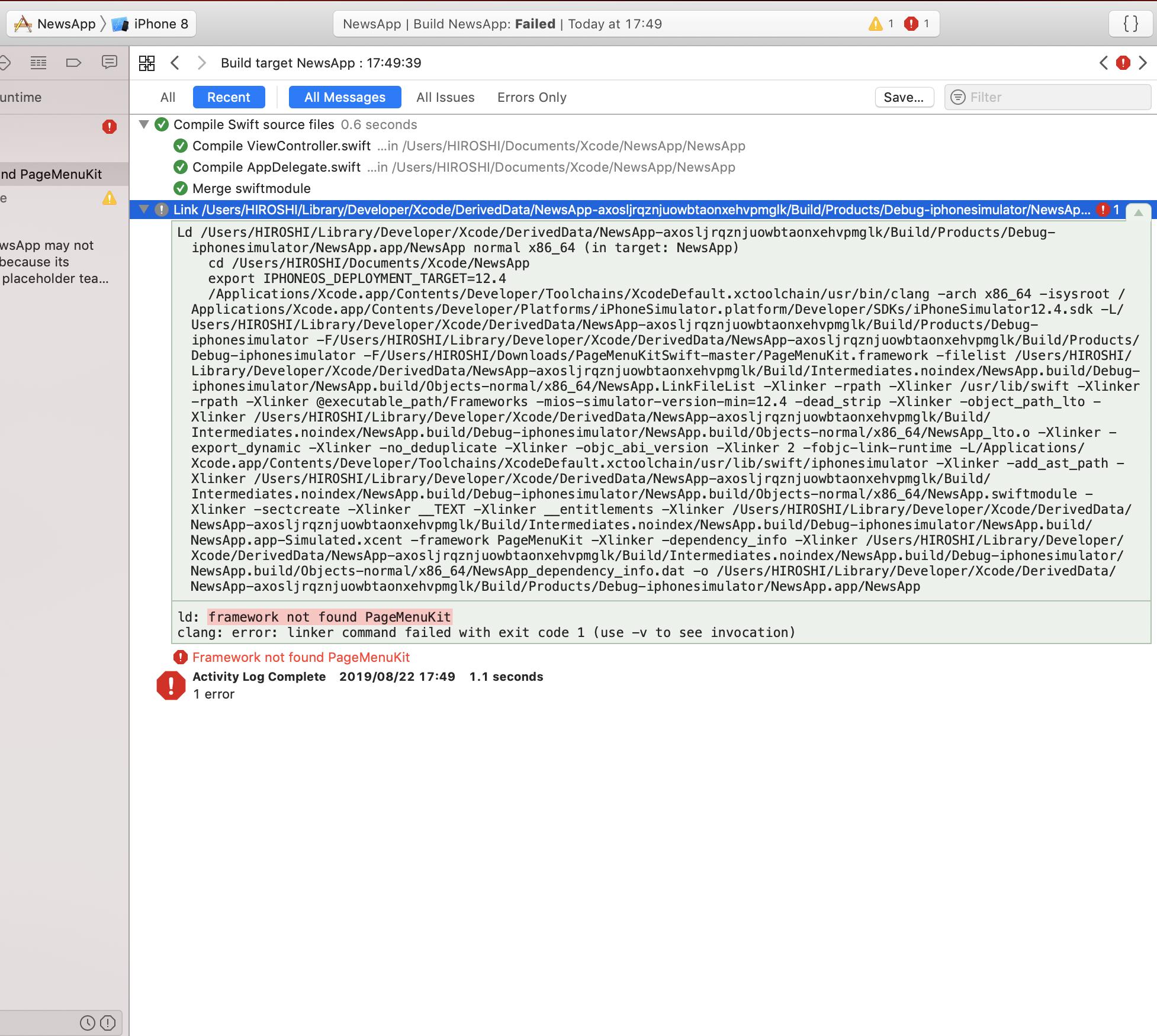Screen dimensions: 1157x1036
Task: Click the green check on AppDelegate.swift row
Action: tap(181, 167)
